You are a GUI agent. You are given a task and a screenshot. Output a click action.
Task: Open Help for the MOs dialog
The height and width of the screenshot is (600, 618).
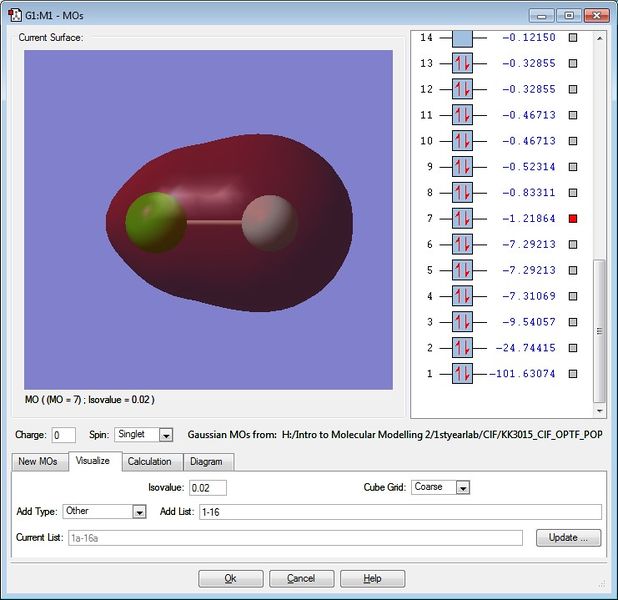click(x=372, y=579)
